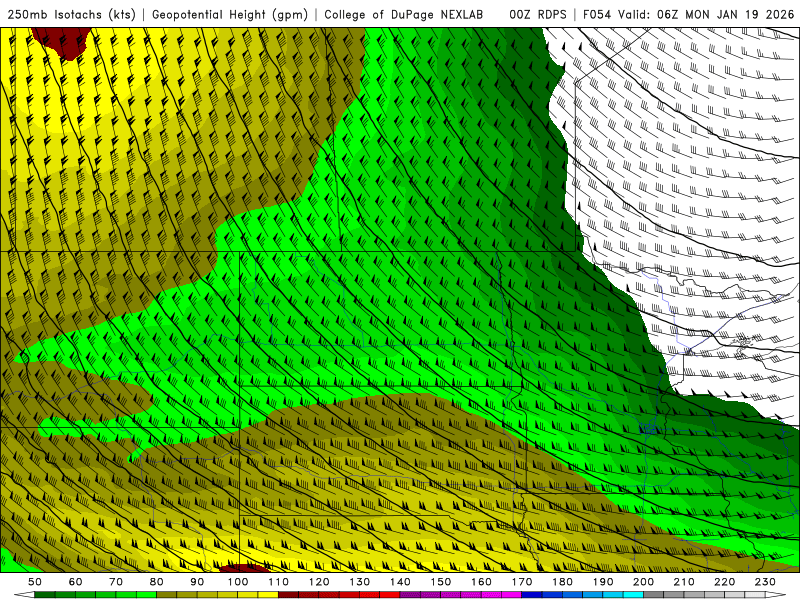Image resolution: width=800 pixels, height=600 pixels.
Task: Click the 180 knot colorbar label
Action: point(563,582)
